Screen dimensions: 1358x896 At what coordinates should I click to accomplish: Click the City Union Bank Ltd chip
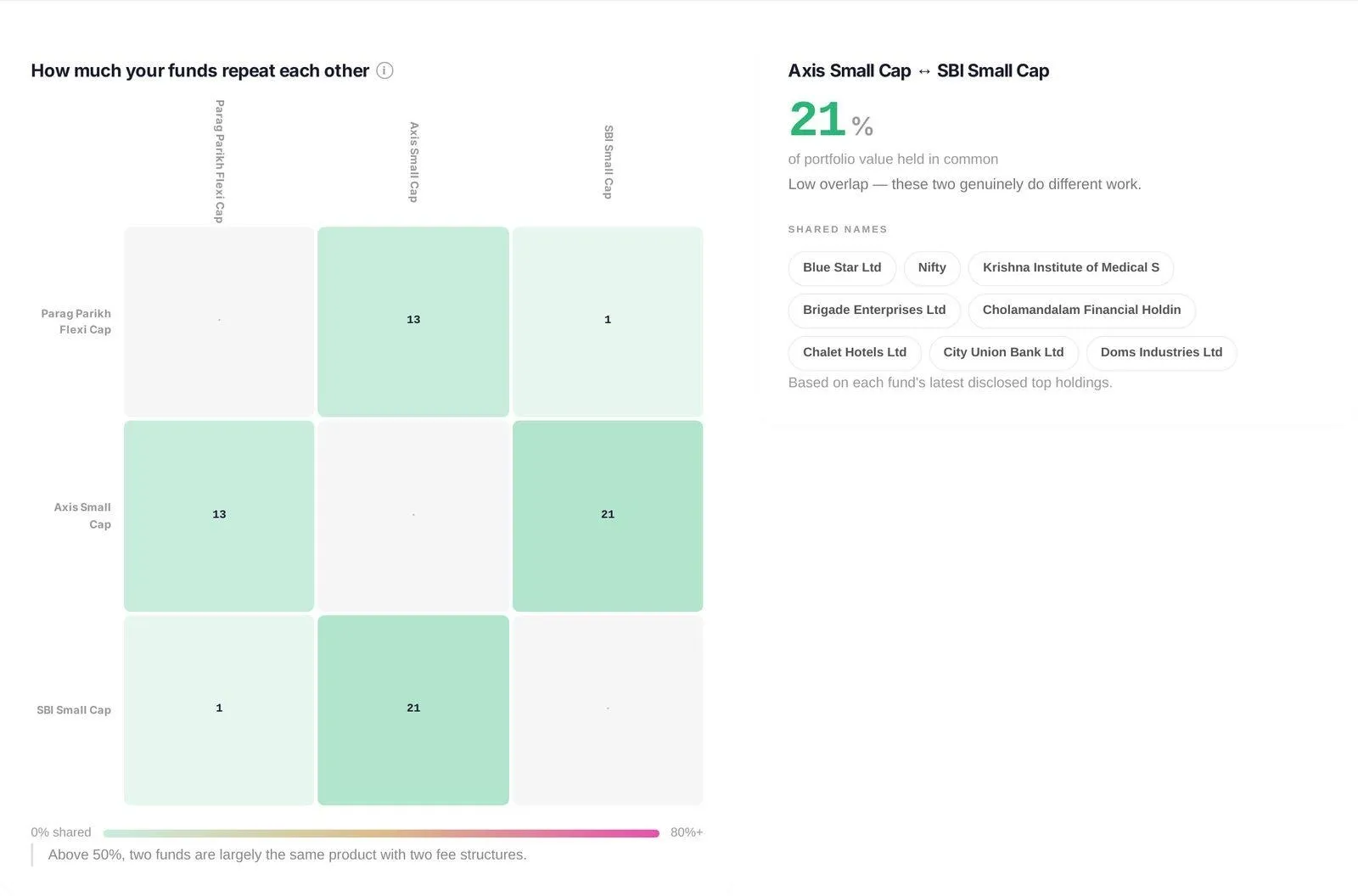[x=1003, y=352]
